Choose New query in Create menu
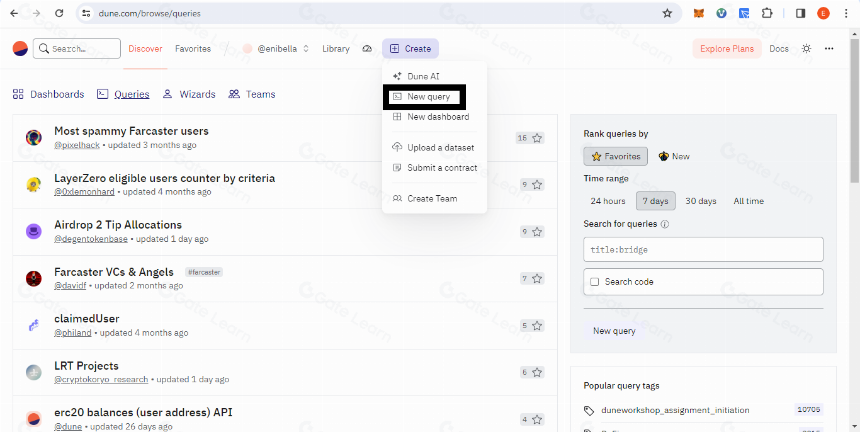 pos(422,97)
